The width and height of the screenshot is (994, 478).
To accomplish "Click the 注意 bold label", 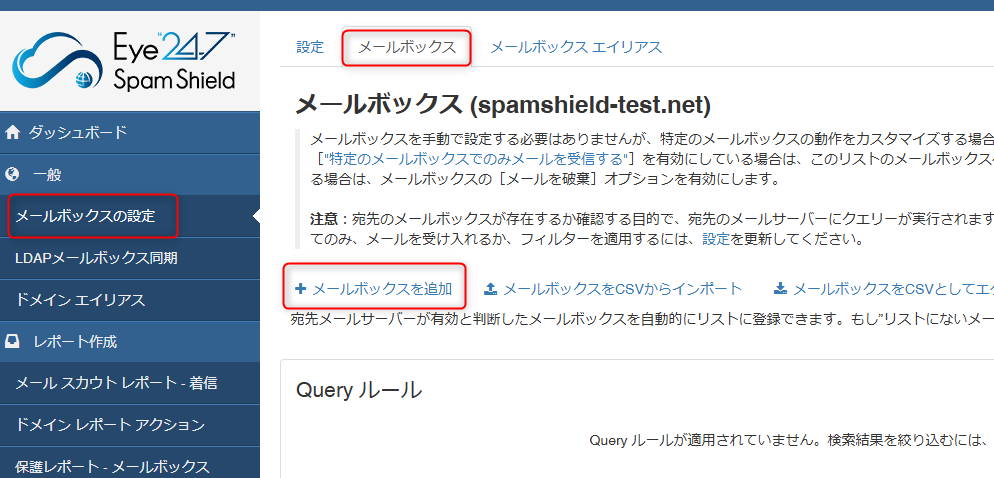I will [323, 219].
